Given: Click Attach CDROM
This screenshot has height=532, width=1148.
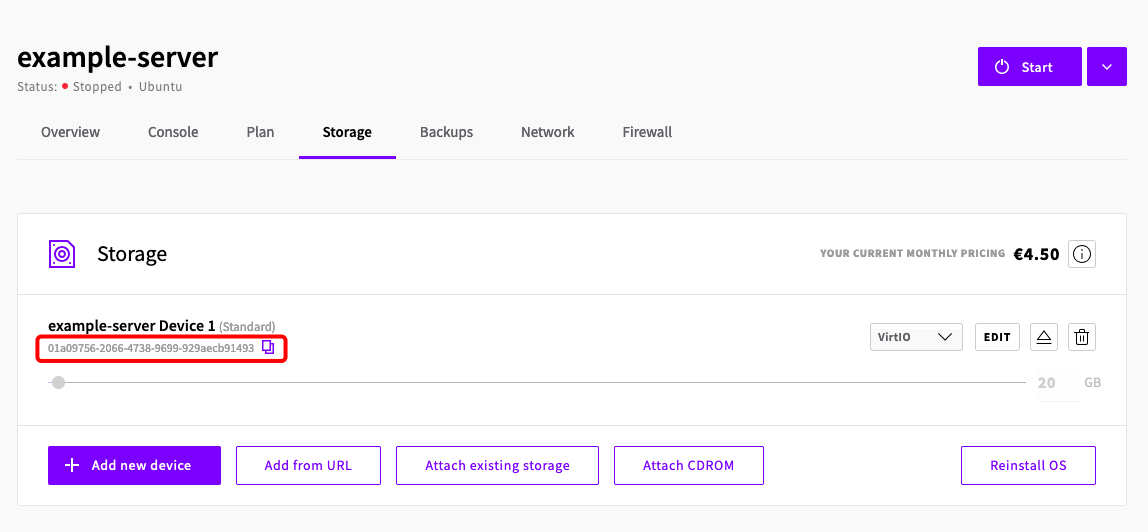Looking at the screenshot, I should [688, 465].
